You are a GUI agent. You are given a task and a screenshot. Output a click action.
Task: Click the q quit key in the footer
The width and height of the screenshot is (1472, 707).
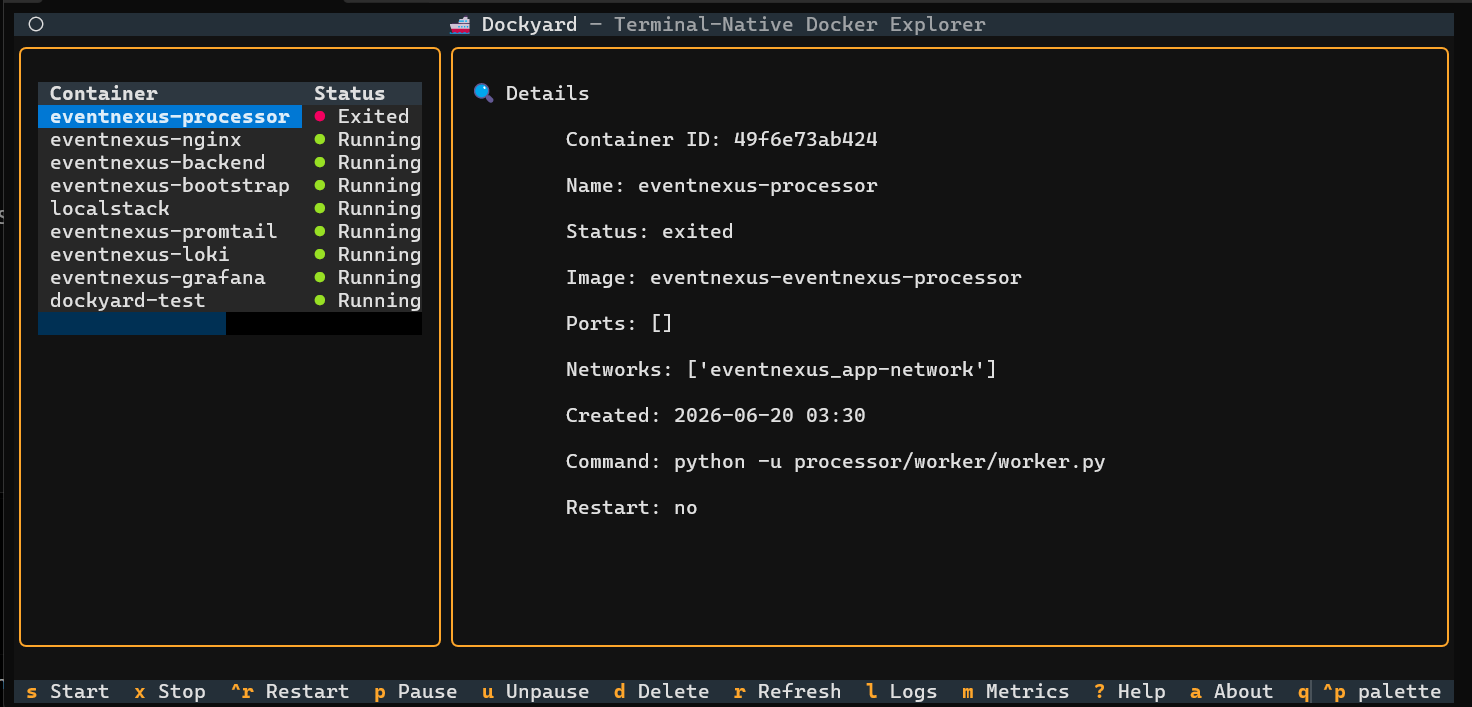(x=1303, y=692)
